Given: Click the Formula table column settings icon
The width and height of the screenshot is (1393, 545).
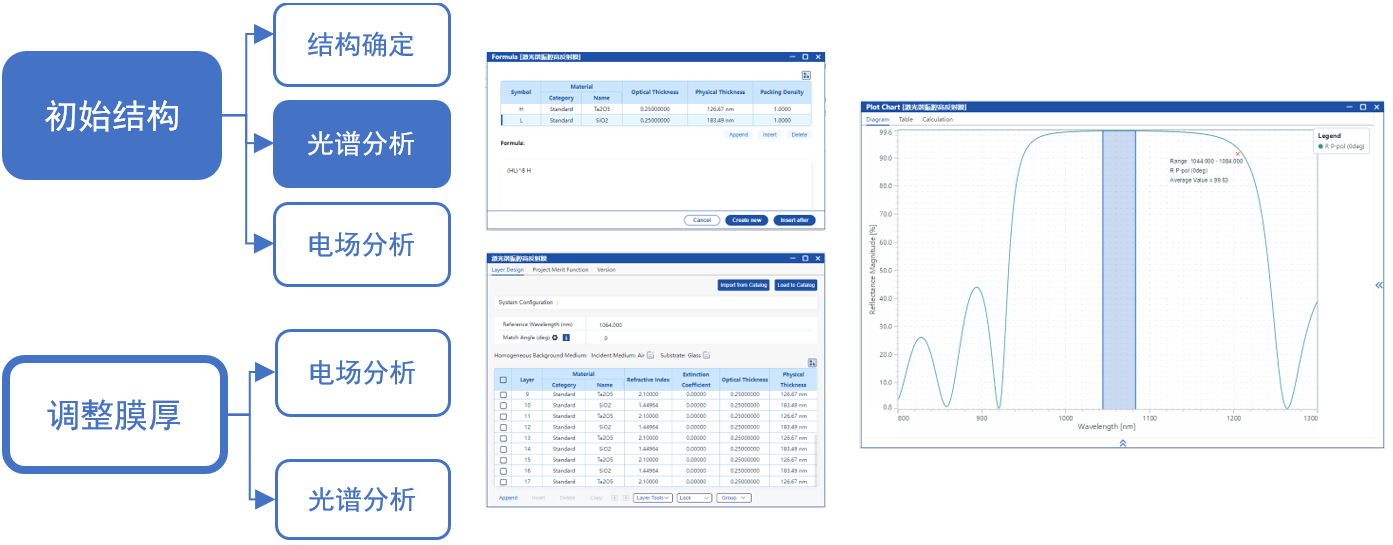Looking at the screenshot, I should [x=806, y=75].
